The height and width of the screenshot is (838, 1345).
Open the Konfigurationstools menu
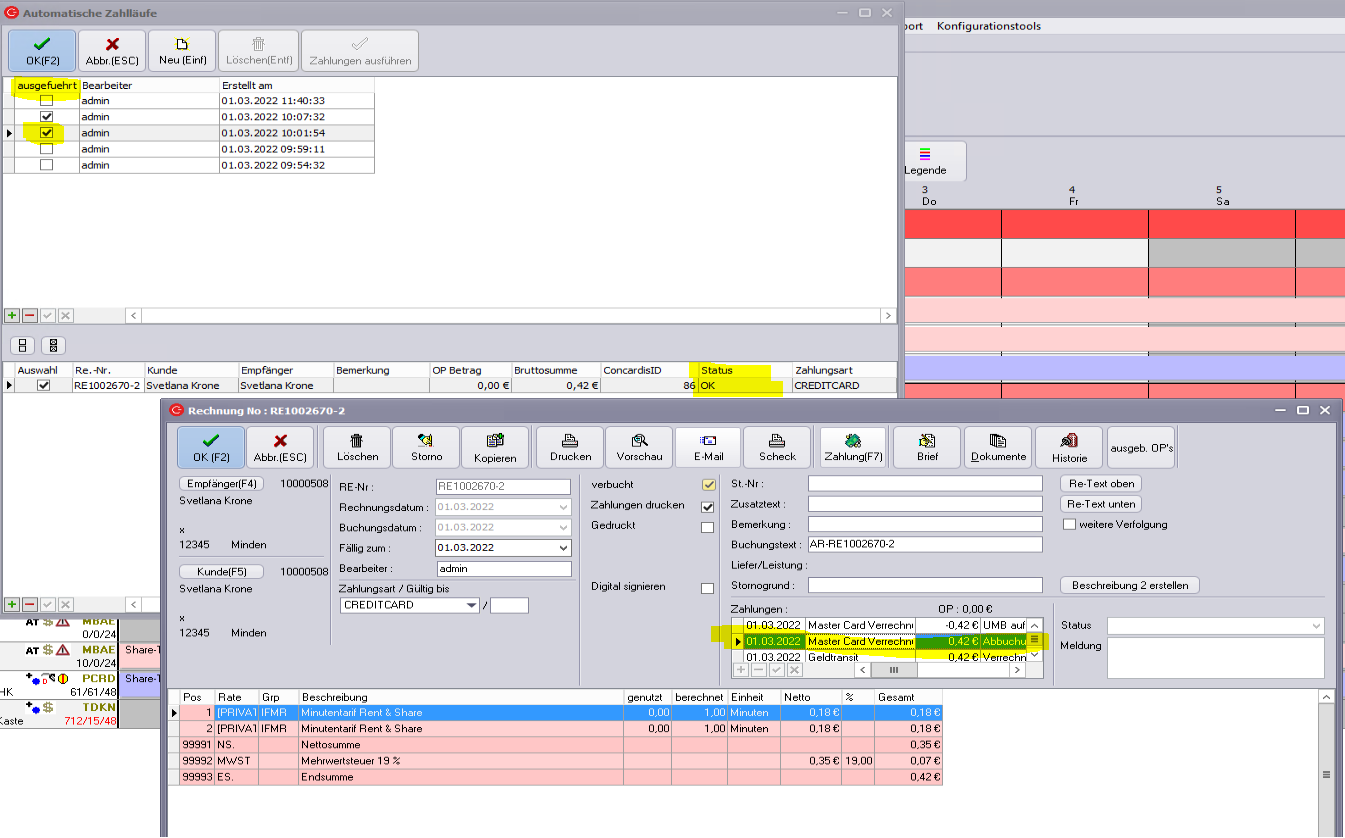(988, 26)
